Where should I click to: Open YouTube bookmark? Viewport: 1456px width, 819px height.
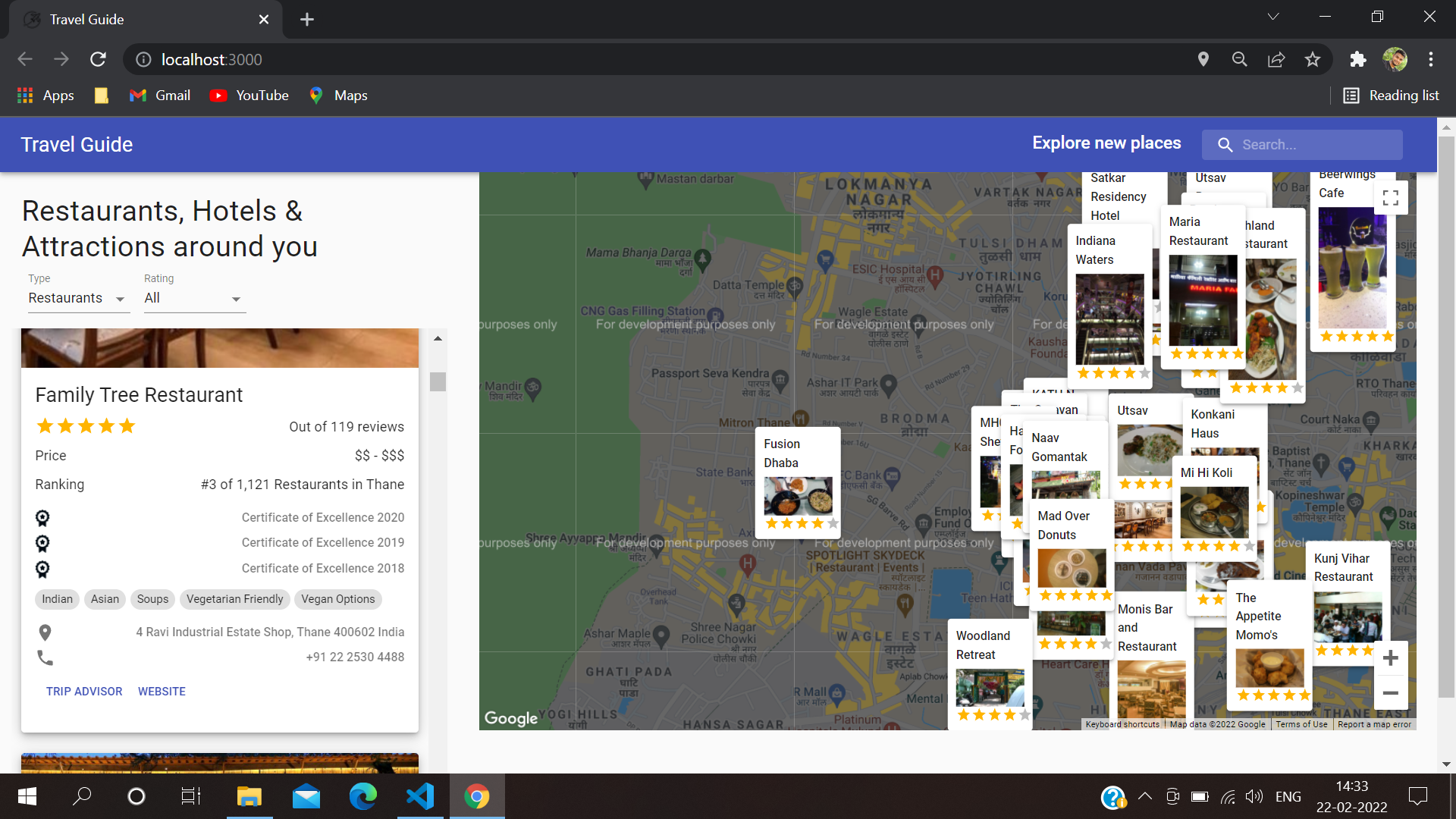point(249,96)
